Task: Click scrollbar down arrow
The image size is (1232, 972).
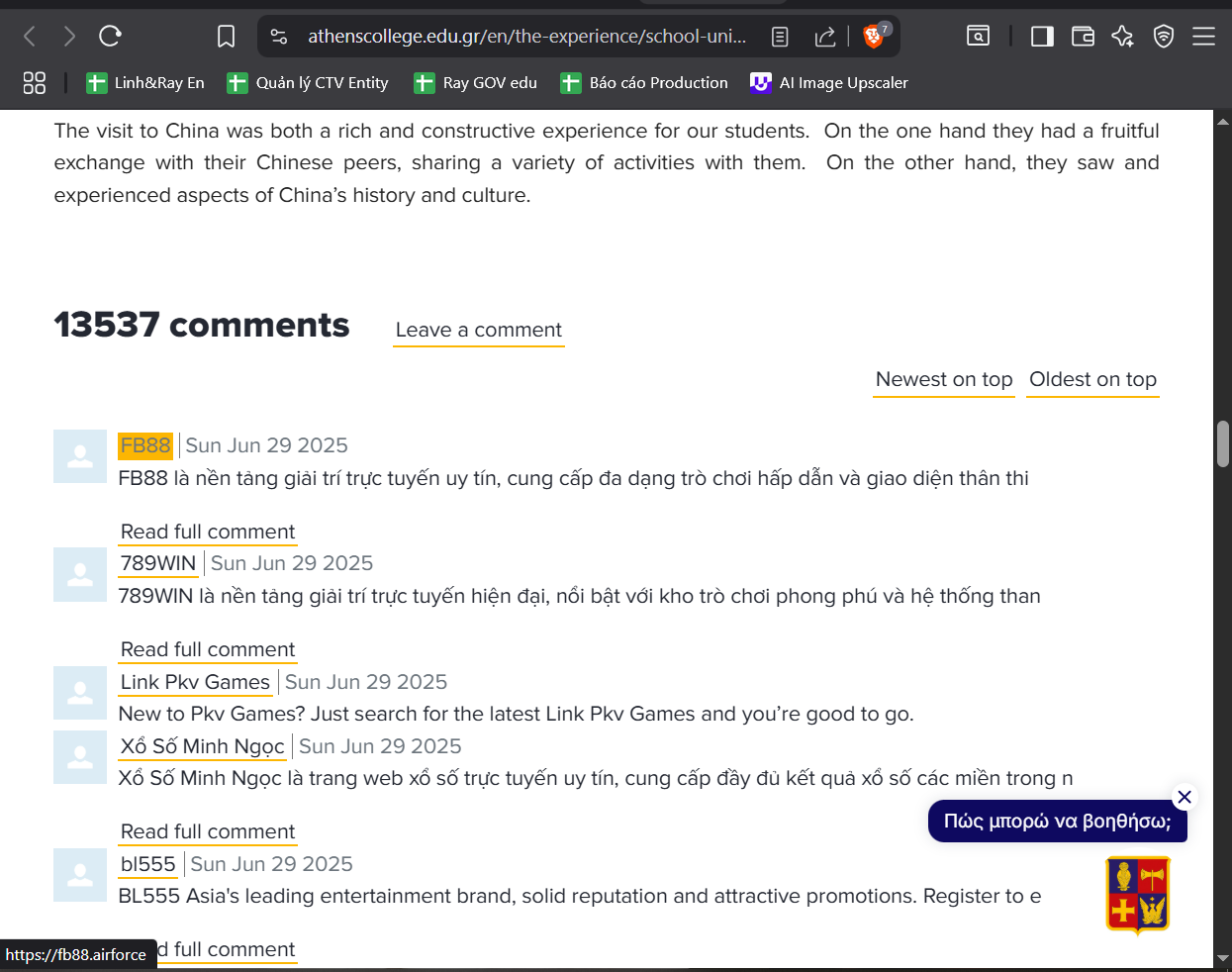Action: [x=1223, y=958]
